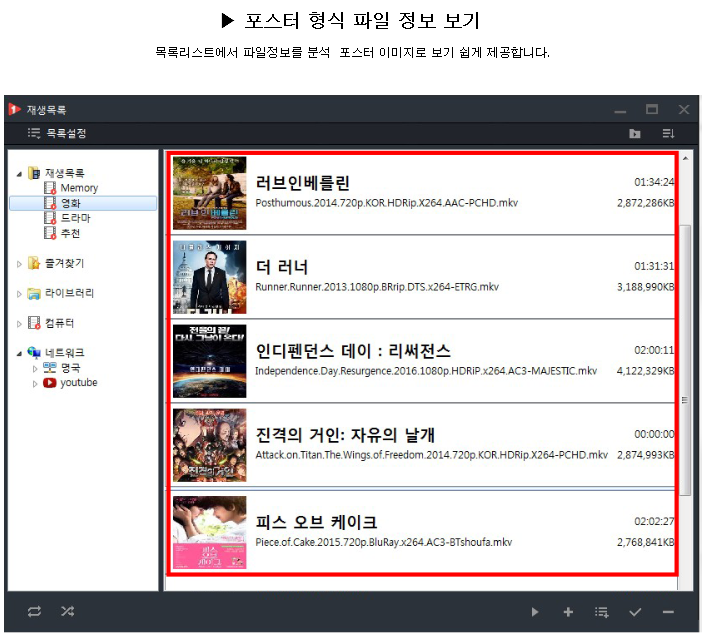Click the scrollbar up arrow
The image size is (704, 640).
686,158
